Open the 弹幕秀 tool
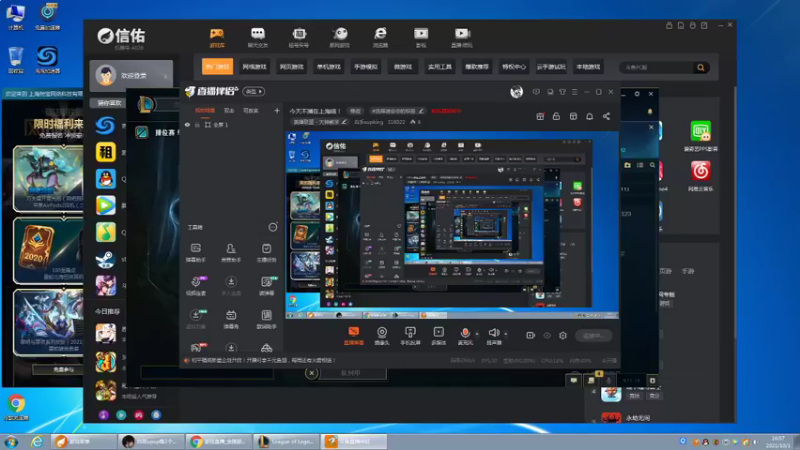The image size is (800, 450). (231, 319)
